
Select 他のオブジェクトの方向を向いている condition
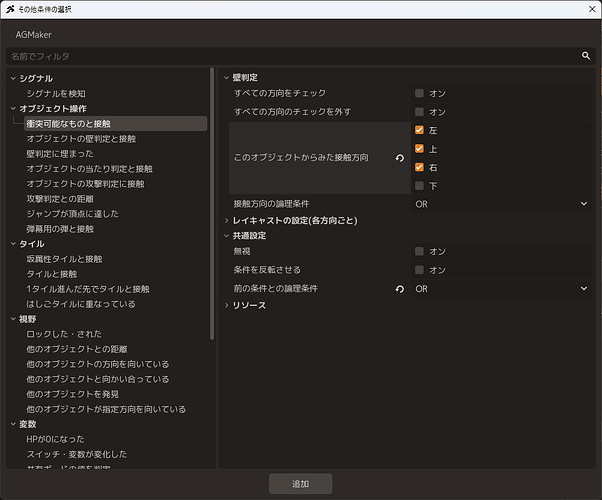click(x=98, y=364)
